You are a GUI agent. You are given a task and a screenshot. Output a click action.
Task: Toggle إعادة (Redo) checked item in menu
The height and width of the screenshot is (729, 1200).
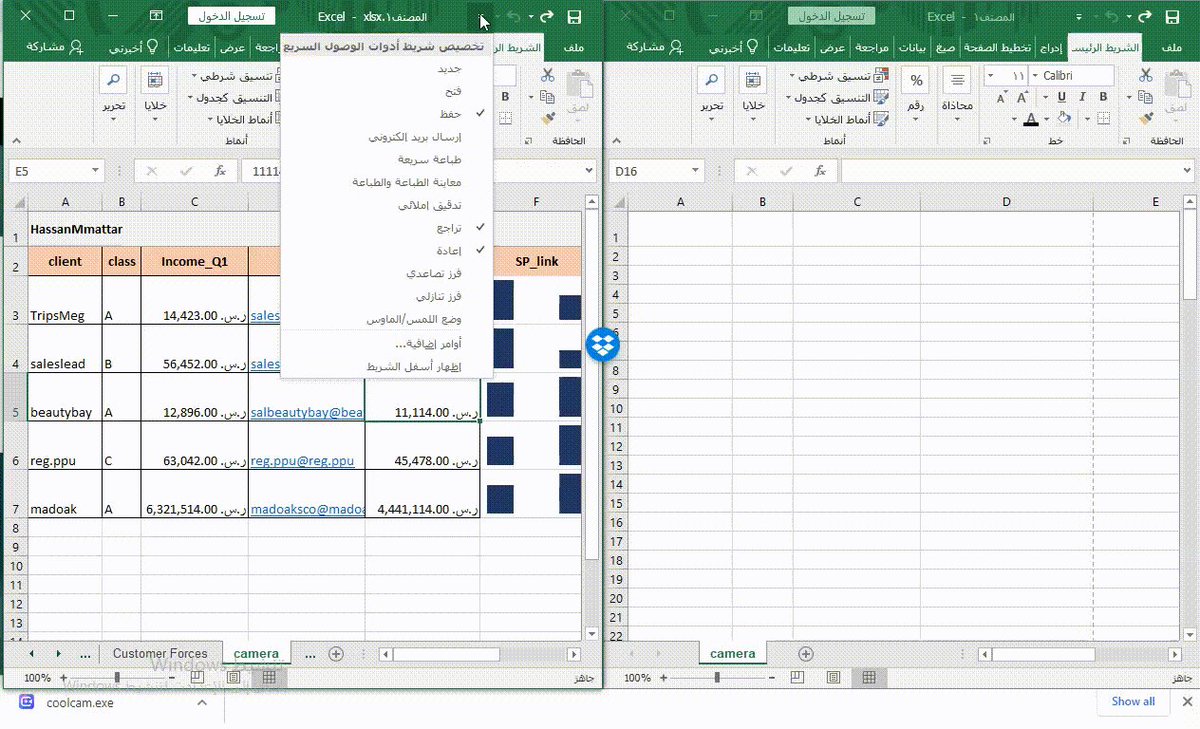(386, 250)
